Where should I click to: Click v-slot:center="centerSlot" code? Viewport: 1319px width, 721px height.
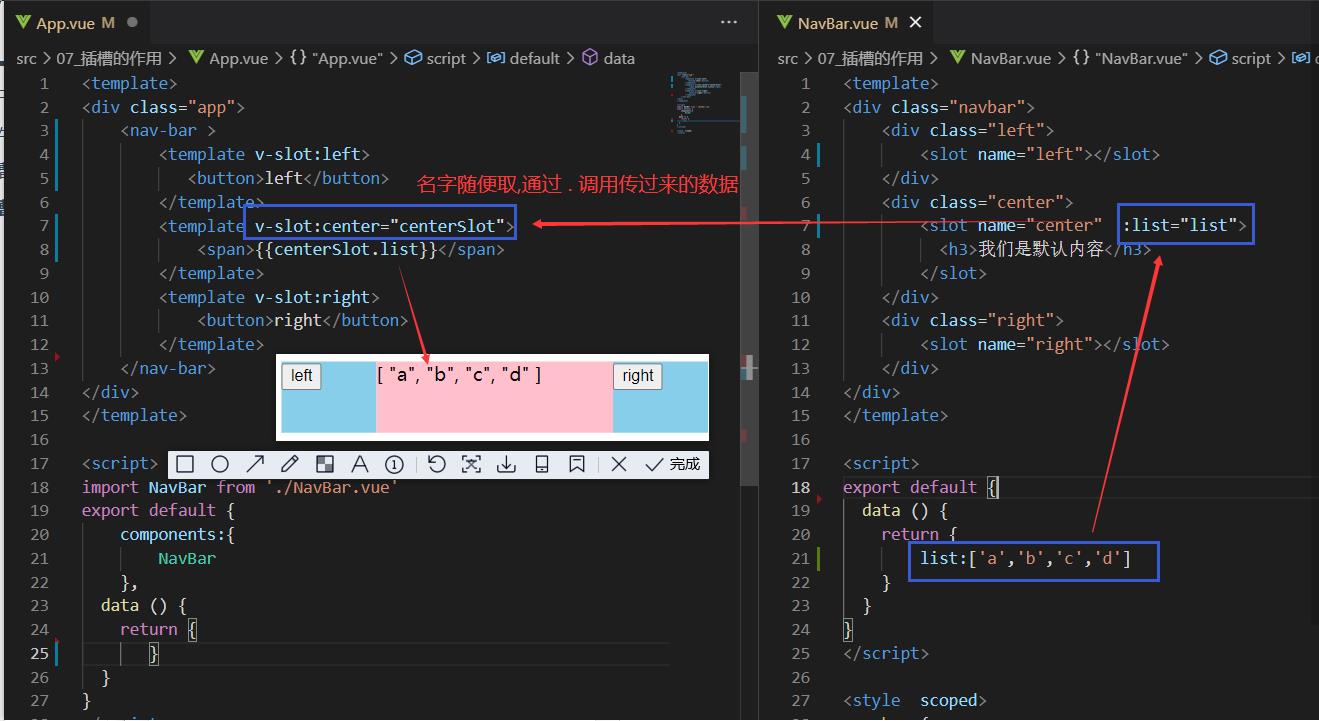380,226
